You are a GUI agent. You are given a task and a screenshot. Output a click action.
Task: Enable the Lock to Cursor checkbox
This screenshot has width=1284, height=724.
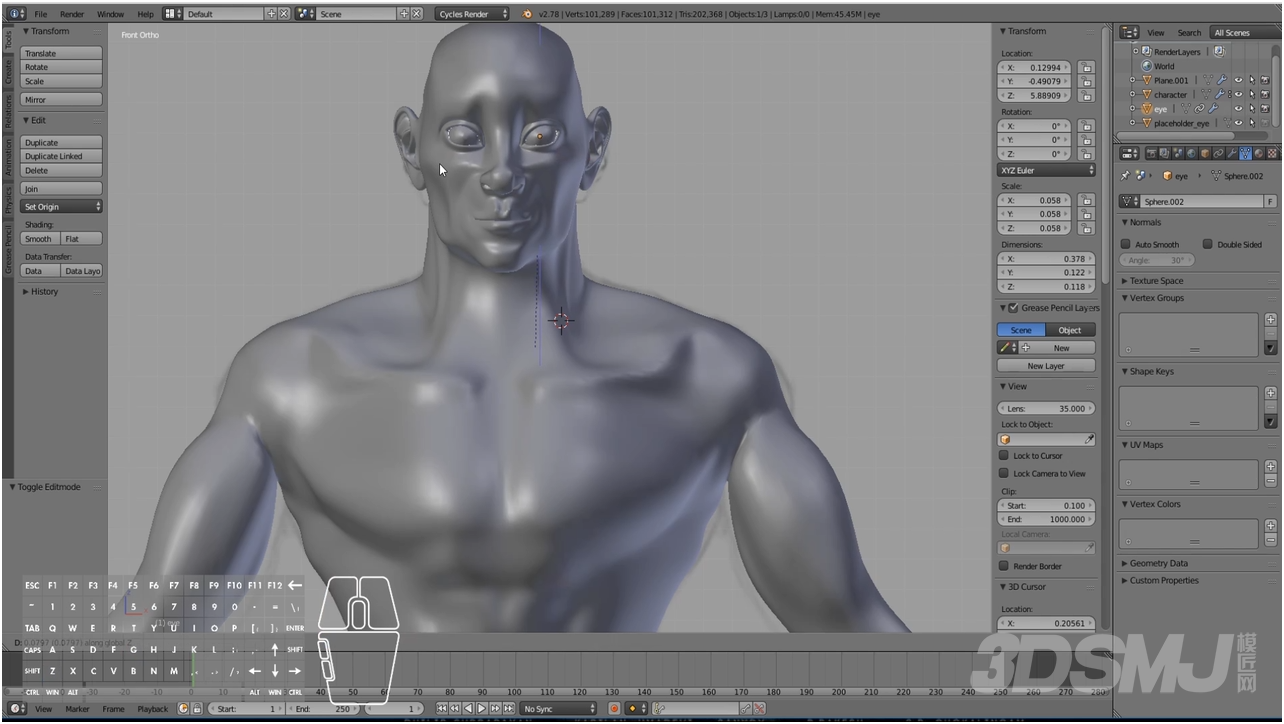(x=1004, y=455)
